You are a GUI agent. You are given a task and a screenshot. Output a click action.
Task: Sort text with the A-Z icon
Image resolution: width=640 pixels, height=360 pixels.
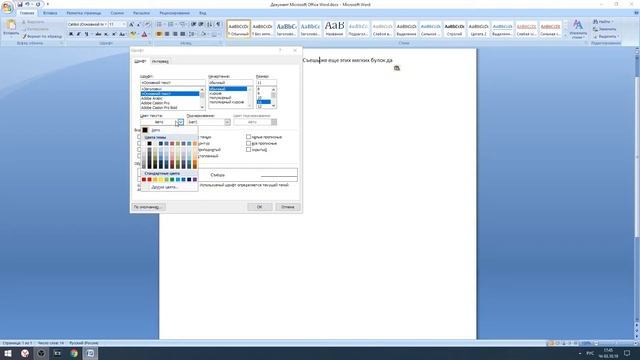click(210, 24)
